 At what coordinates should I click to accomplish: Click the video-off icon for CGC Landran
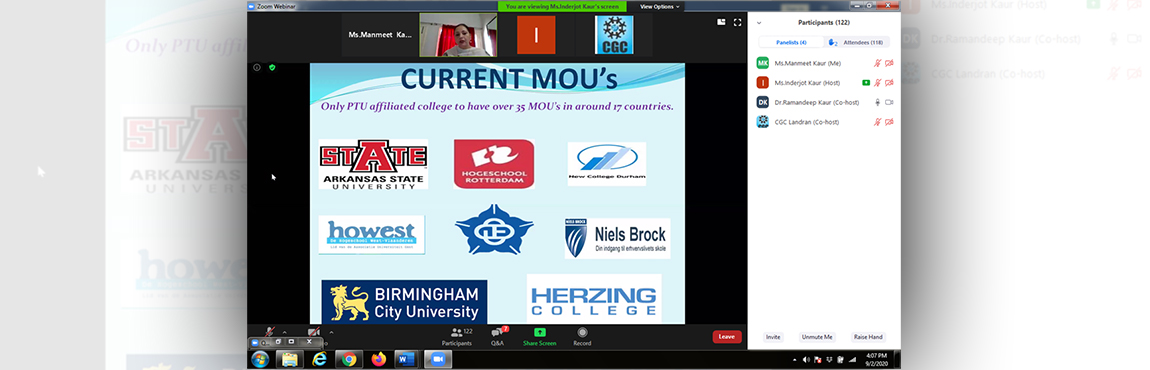click(889, 122)
